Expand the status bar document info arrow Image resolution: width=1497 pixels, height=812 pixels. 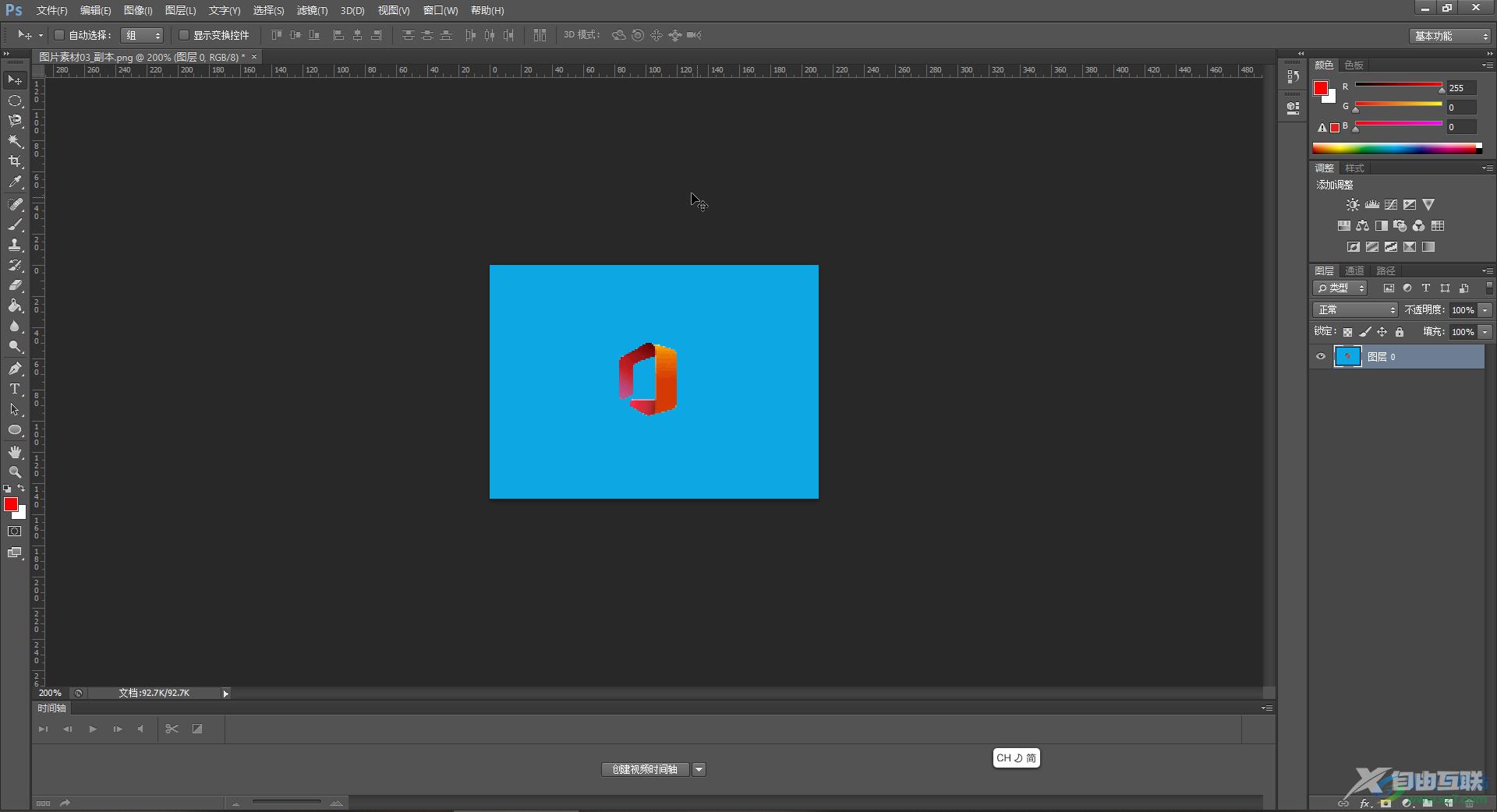pyautogui.click(x=225, y=694)
